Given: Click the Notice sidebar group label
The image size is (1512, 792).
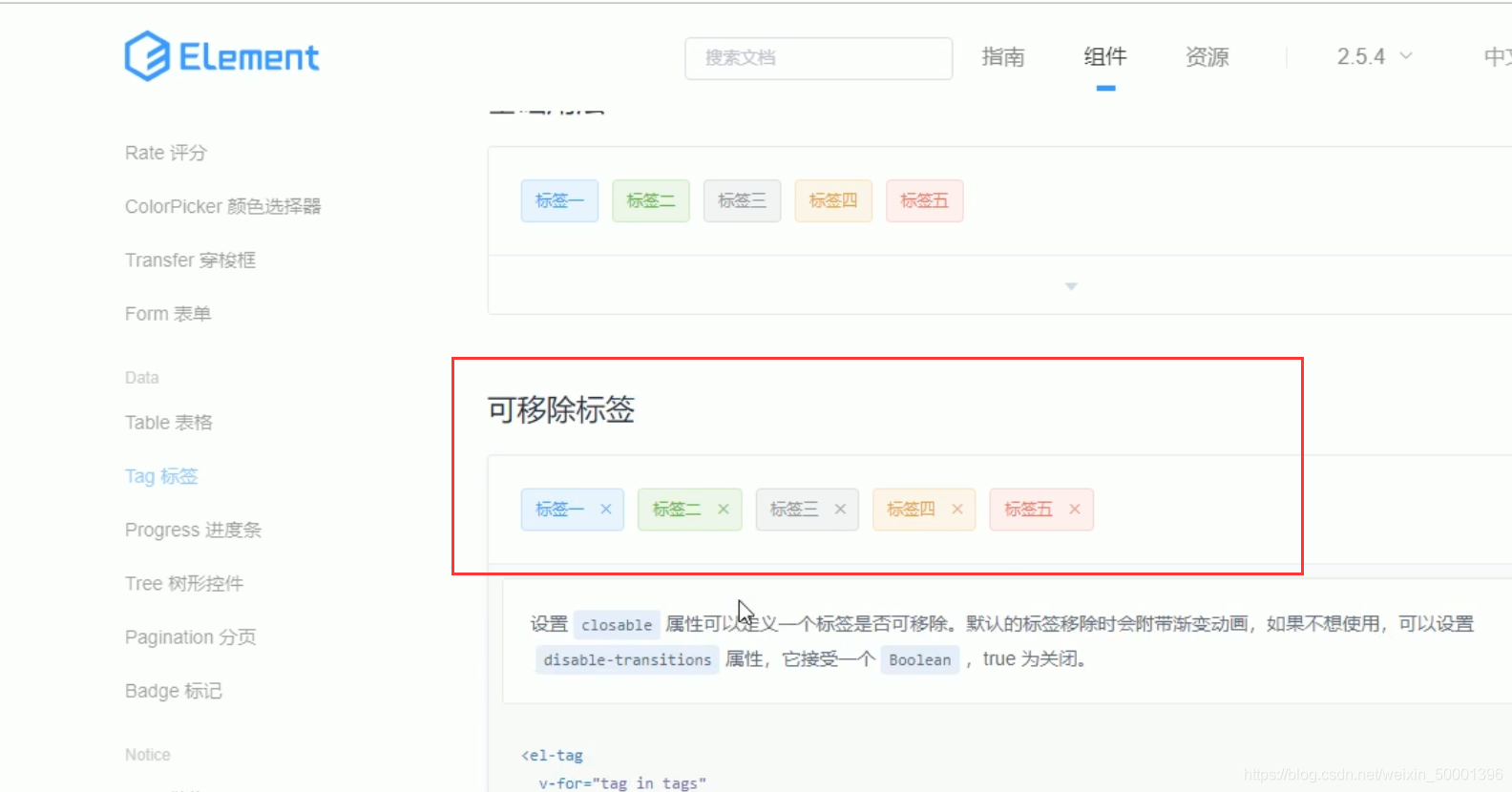Looking at the screenshot, I should pyautogui.click(x=148, y=755).
